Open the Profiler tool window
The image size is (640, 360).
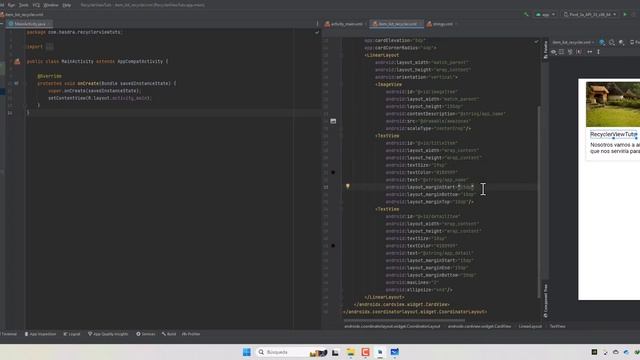pos(191,334)
